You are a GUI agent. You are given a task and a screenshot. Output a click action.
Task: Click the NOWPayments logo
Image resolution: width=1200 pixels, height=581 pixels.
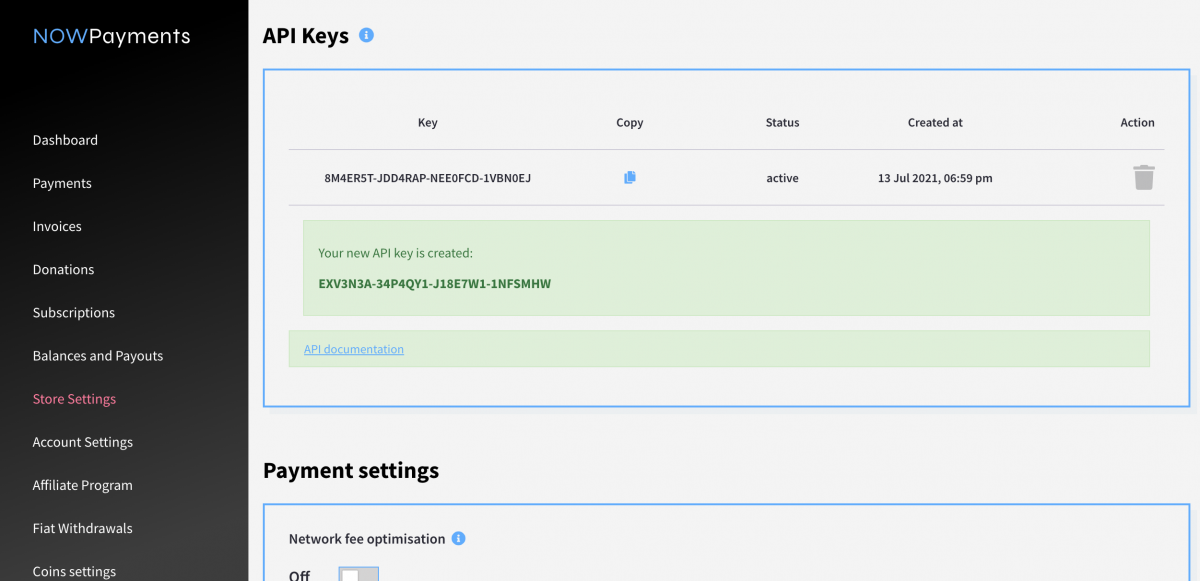111,36
